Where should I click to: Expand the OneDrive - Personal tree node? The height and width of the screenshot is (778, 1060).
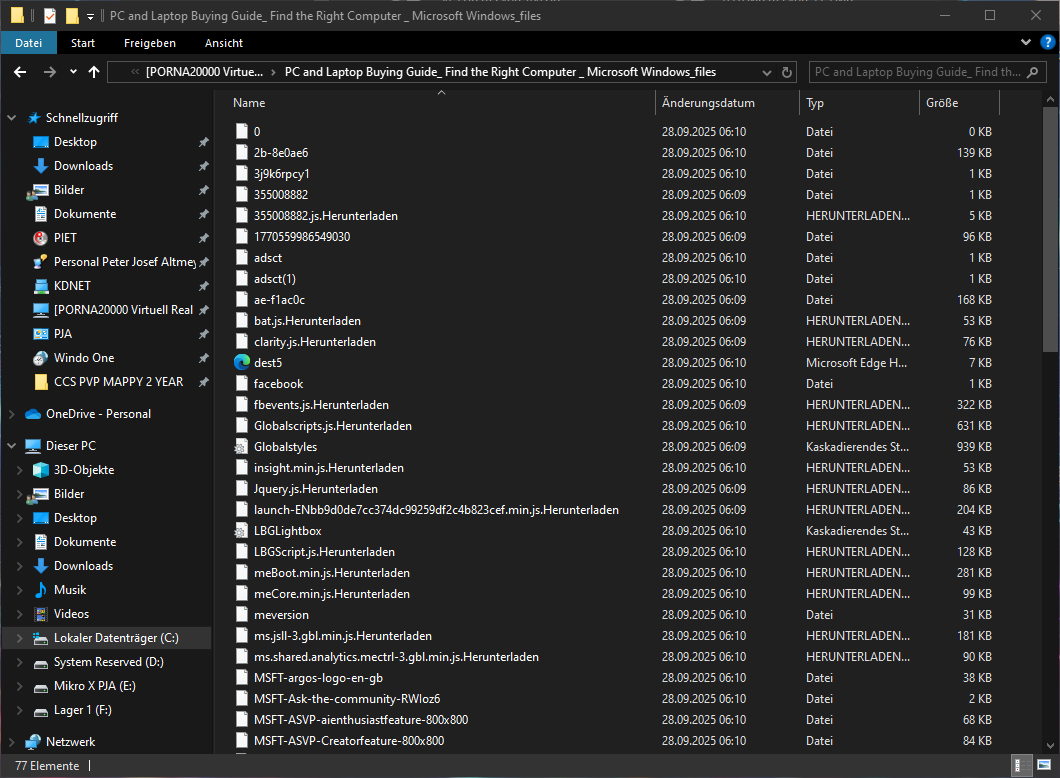click(12, 414)
